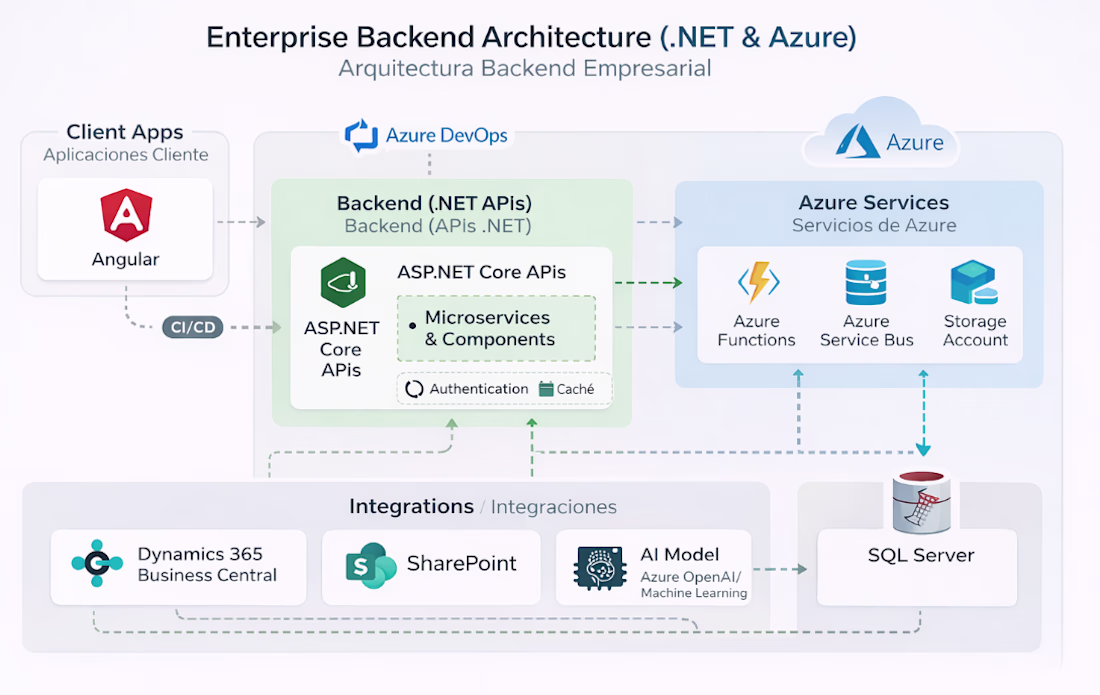Image resolution: width=1100 pixels, height=695 pixels.
Task: Click the Azure Functions lightning icon
Action: tap(758, 282)
